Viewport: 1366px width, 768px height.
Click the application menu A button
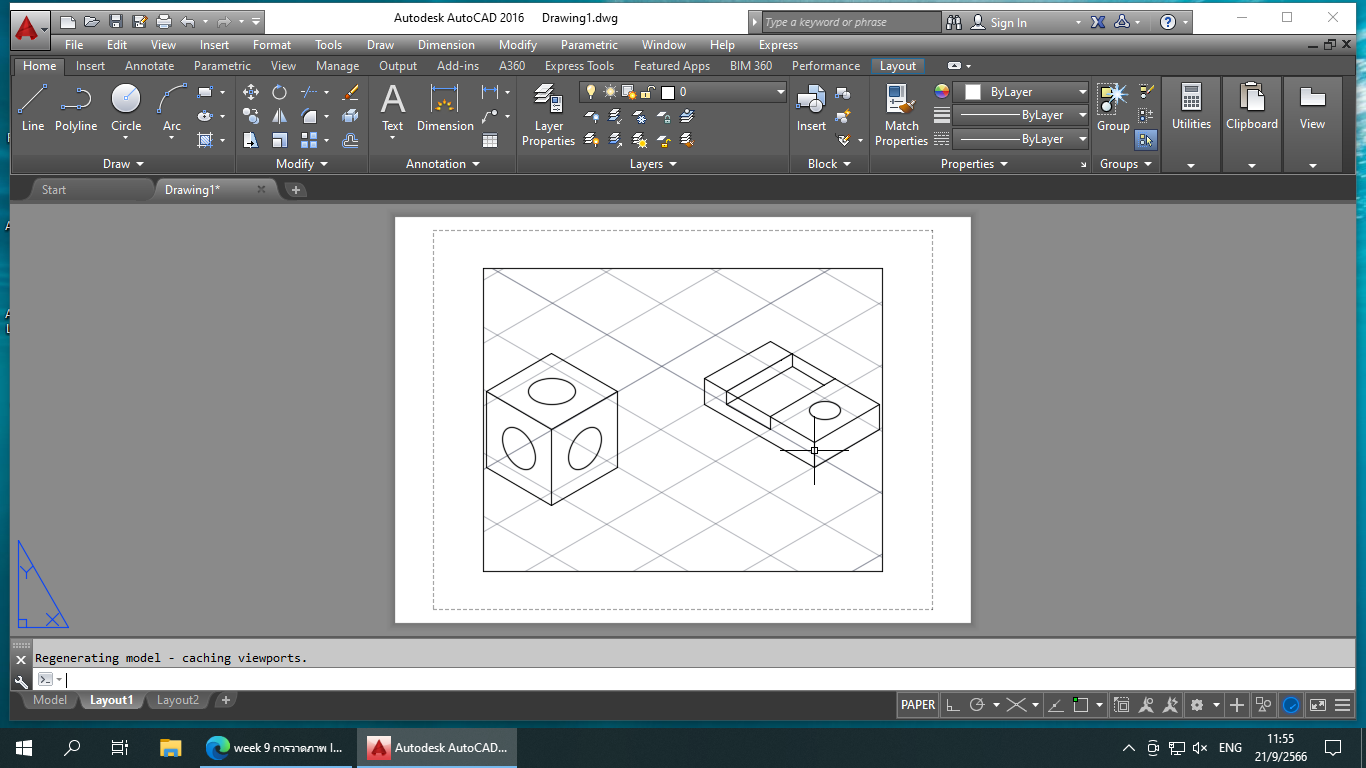[29, 30]
